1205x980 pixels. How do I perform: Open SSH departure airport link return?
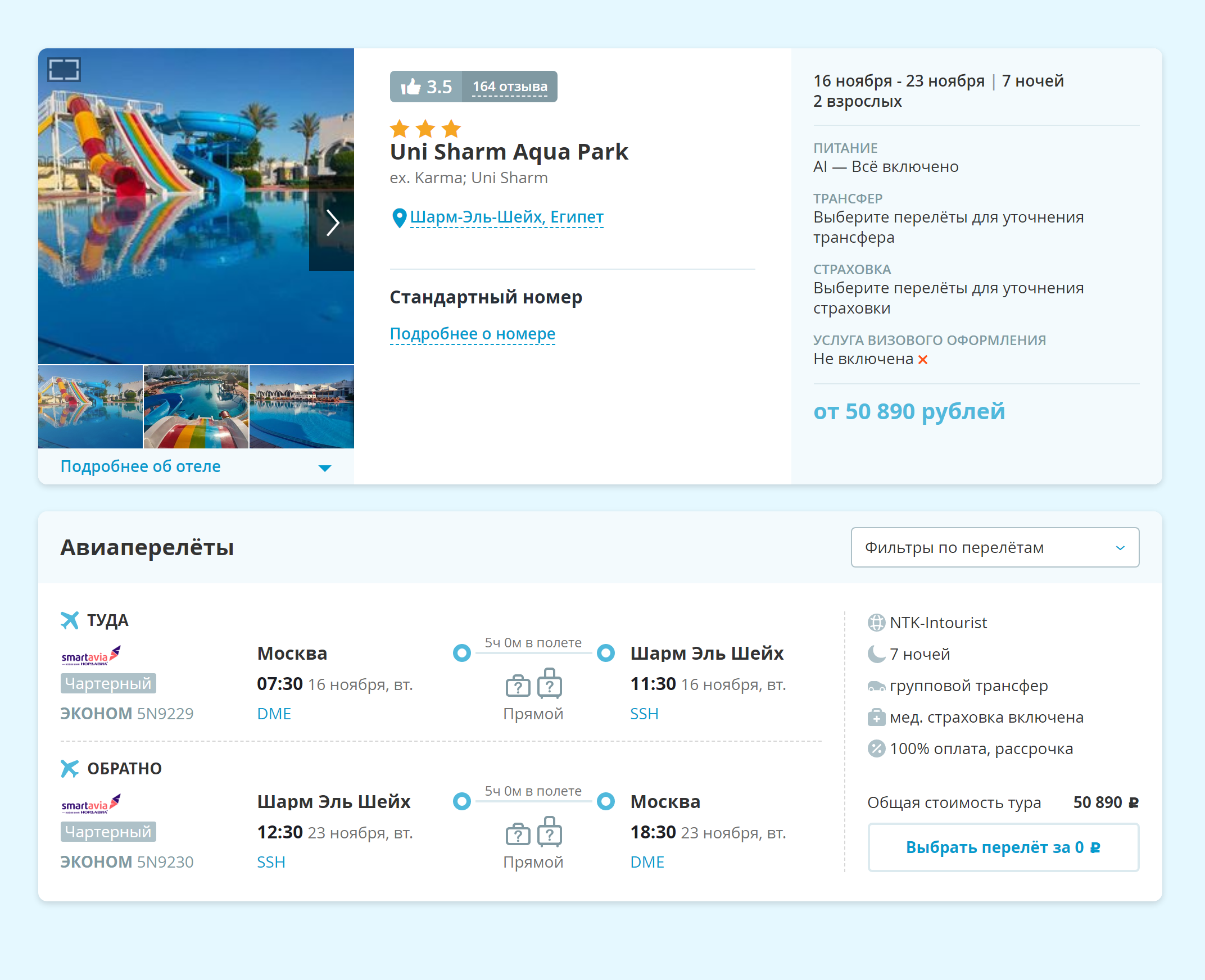point(271,862)
